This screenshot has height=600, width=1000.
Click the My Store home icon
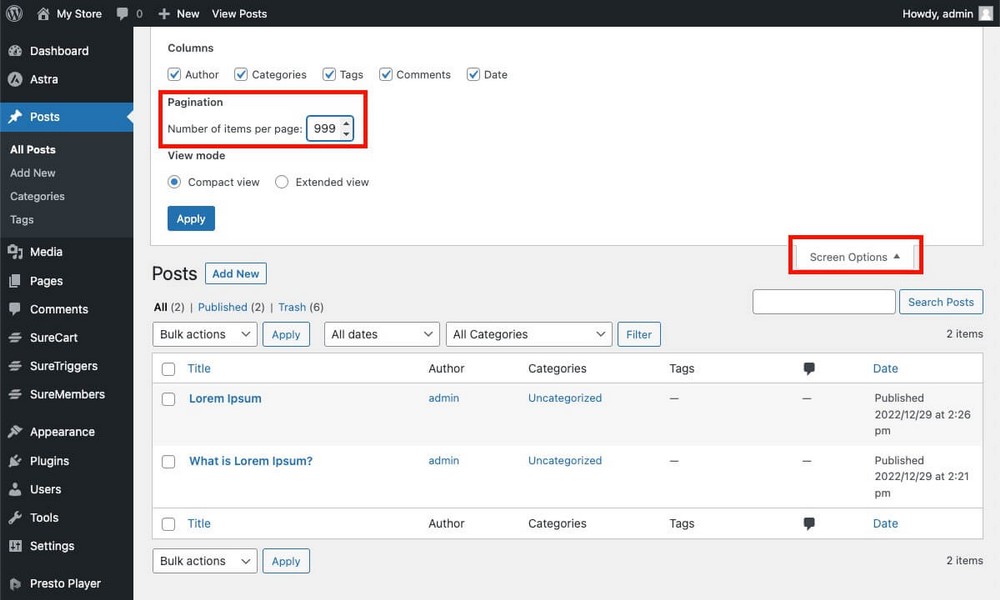coord(43,13)
